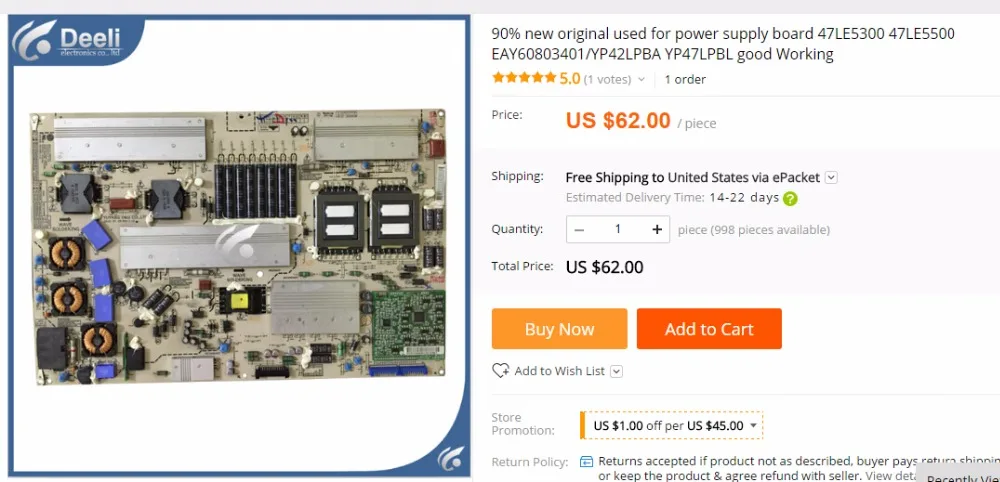Click the Add to Wish List link
The width and height of the screenshot is (1000, 482).
tap(559, 371)
